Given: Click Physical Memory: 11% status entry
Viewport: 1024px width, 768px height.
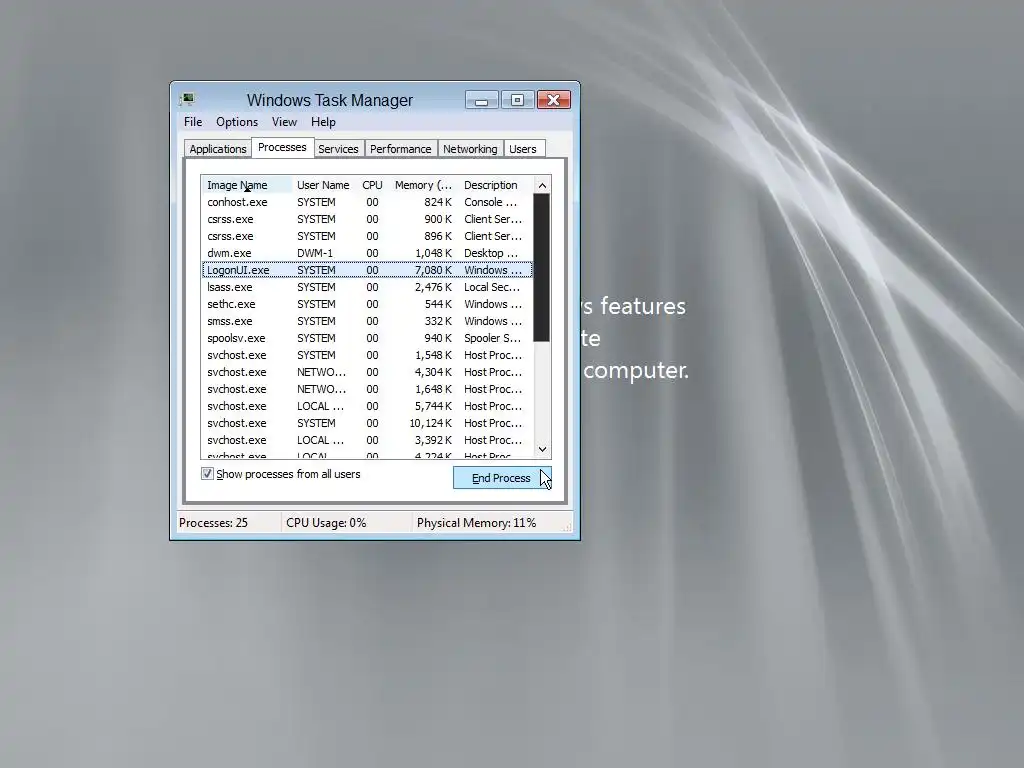Looking at the screenshot, I should click(x=476, y=523).
